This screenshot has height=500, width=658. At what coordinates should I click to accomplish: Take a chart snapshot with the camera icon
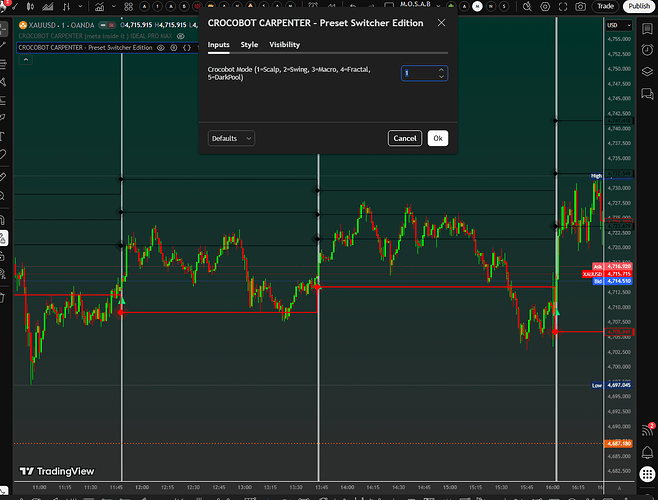[x=580, y=6]
